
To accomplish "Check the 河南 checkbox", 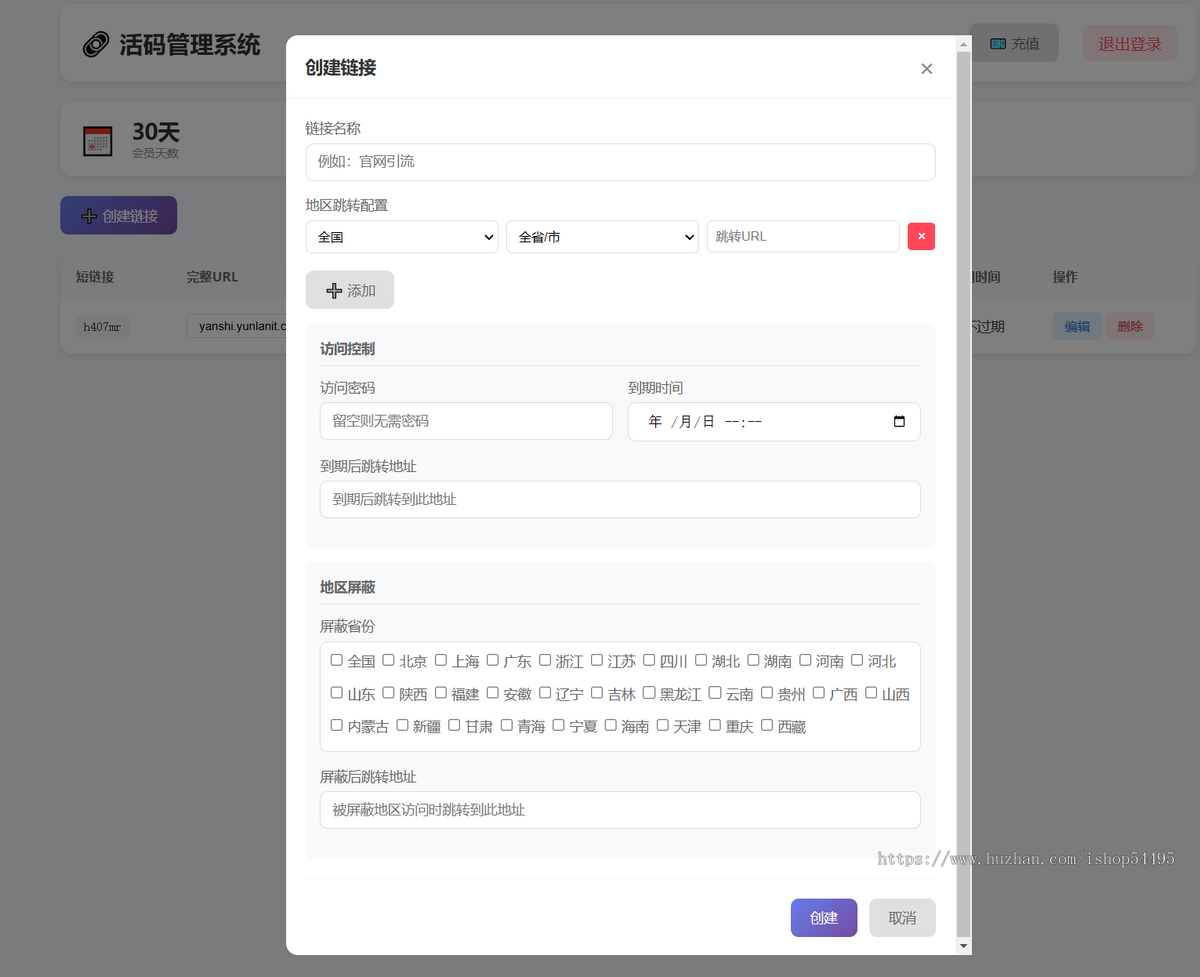I will point(805,660).
